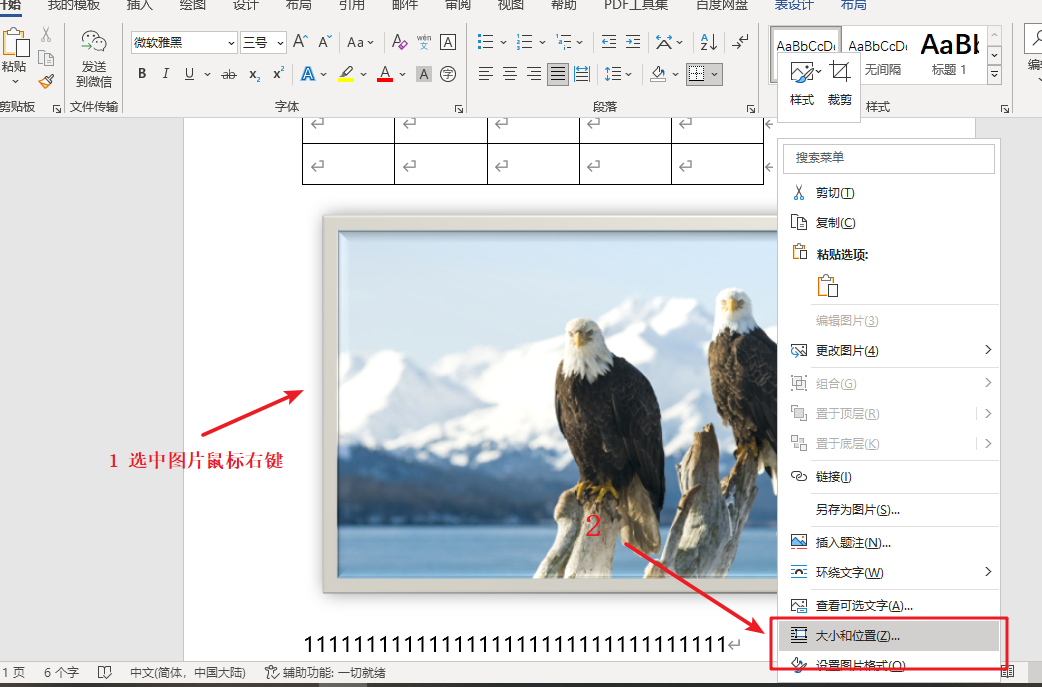The image size is (1042, 687).
Task: Click search menu input field
Action: click(889, 157)
